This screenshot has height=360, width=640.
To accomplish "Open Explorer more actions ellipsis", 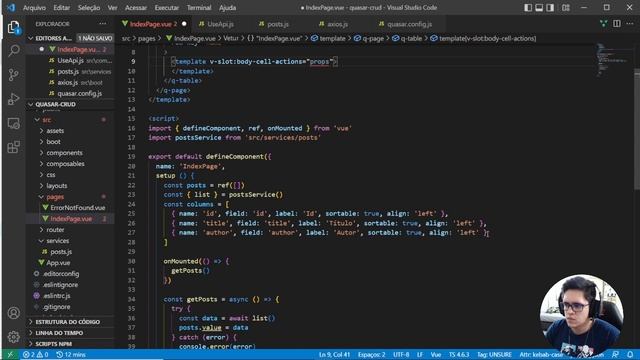I will (103, 24).
